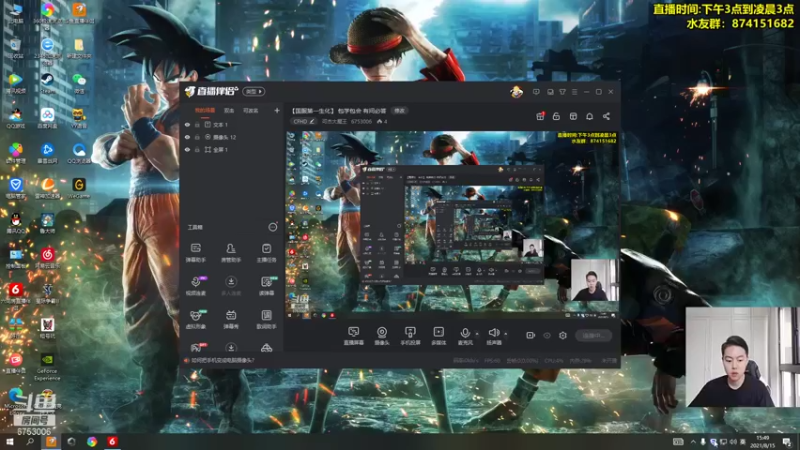Click the webcam overlay in preview

pos(594,280)
